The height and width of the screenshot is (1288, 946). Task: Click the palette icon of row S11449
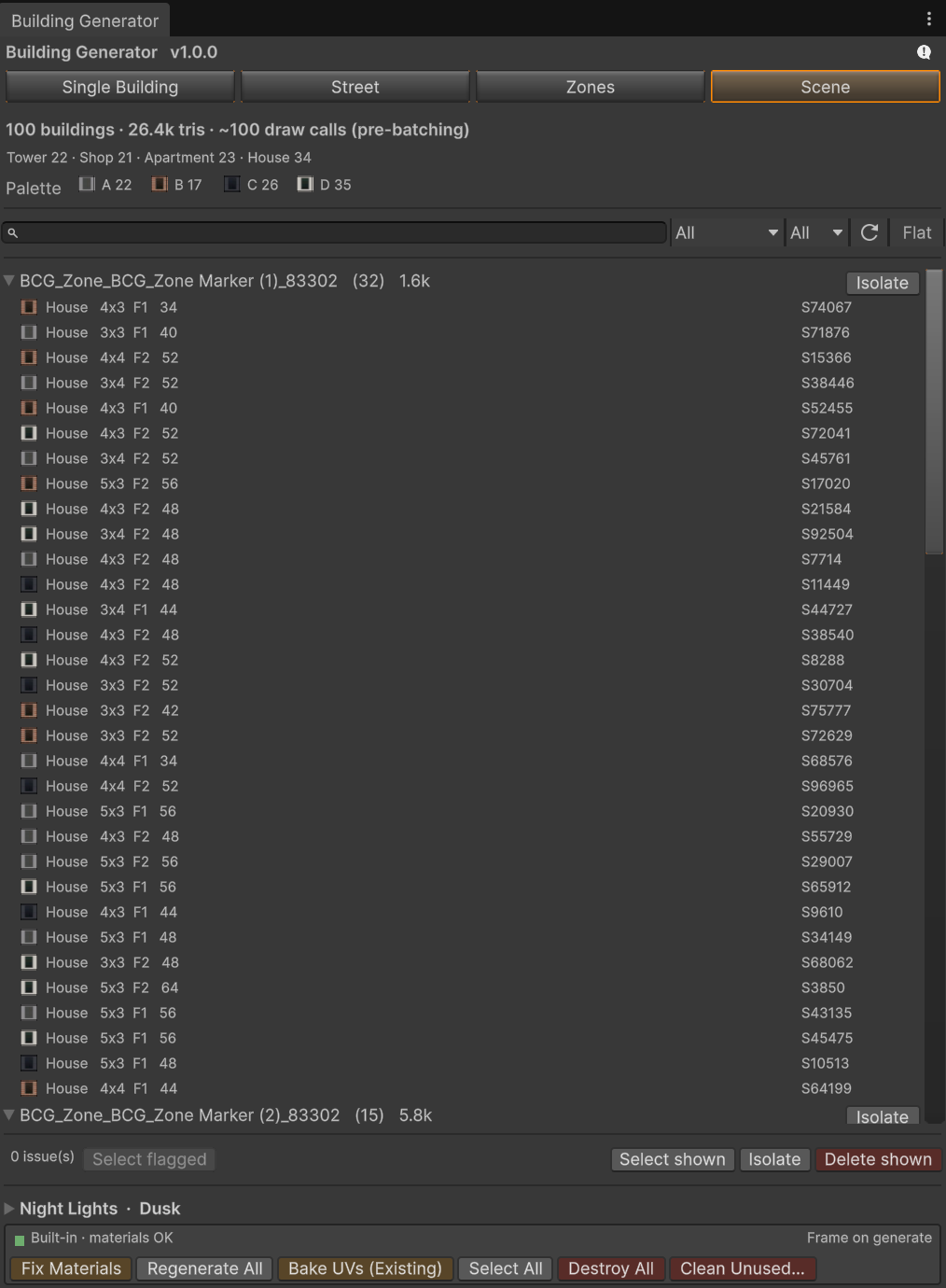(29, 584)
